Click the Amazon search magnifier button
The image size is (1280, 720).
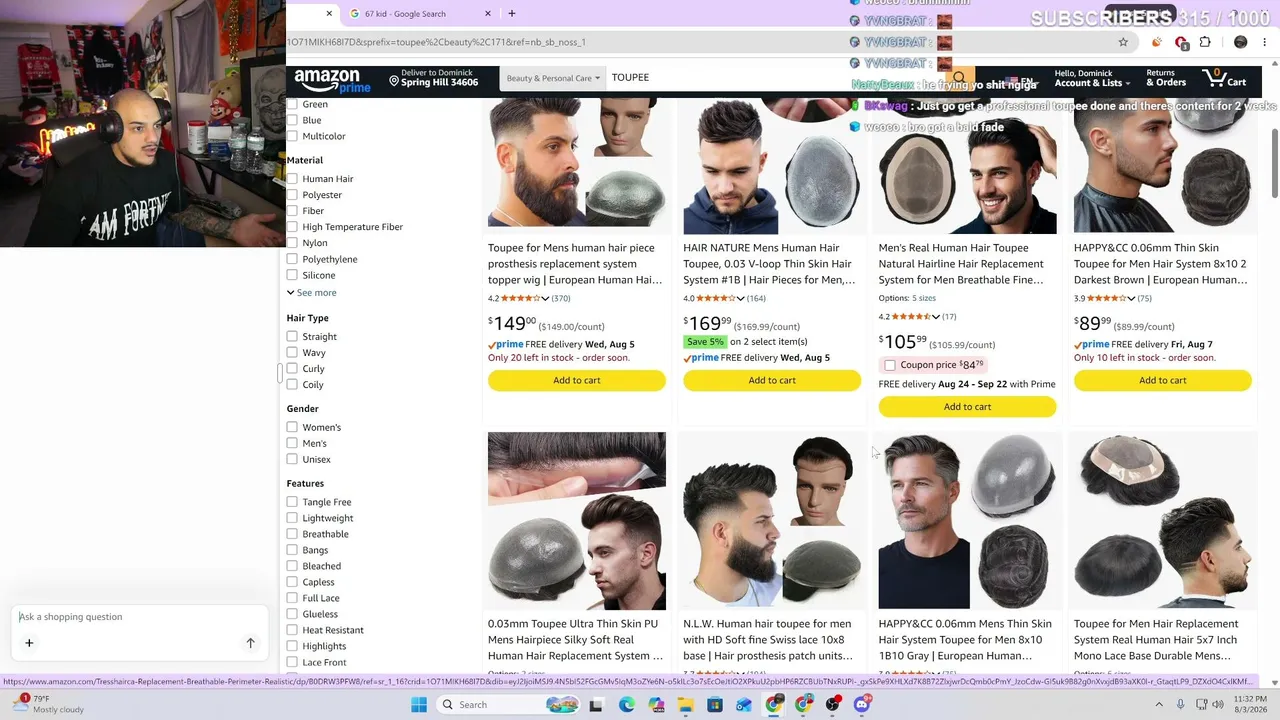tap(959, 78)
